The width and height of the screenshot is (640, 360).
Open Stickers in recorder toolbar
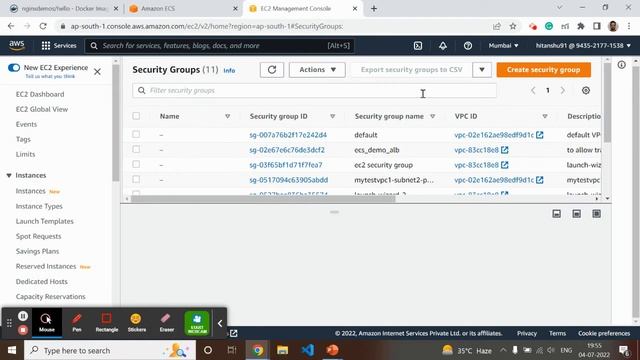click(x=136, y=322)
